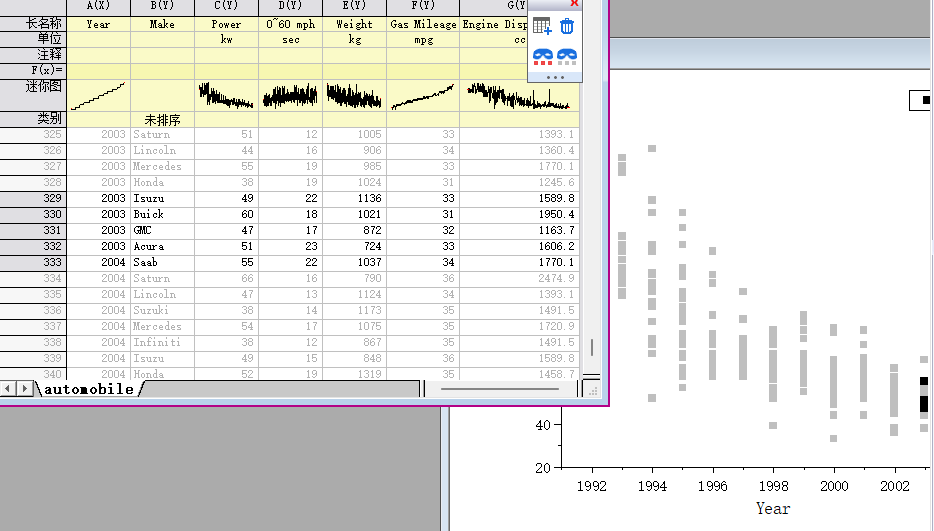The image size is (934, 531).
Task: Click the mask icon with red dots
Action: click(x=542, y=57)
